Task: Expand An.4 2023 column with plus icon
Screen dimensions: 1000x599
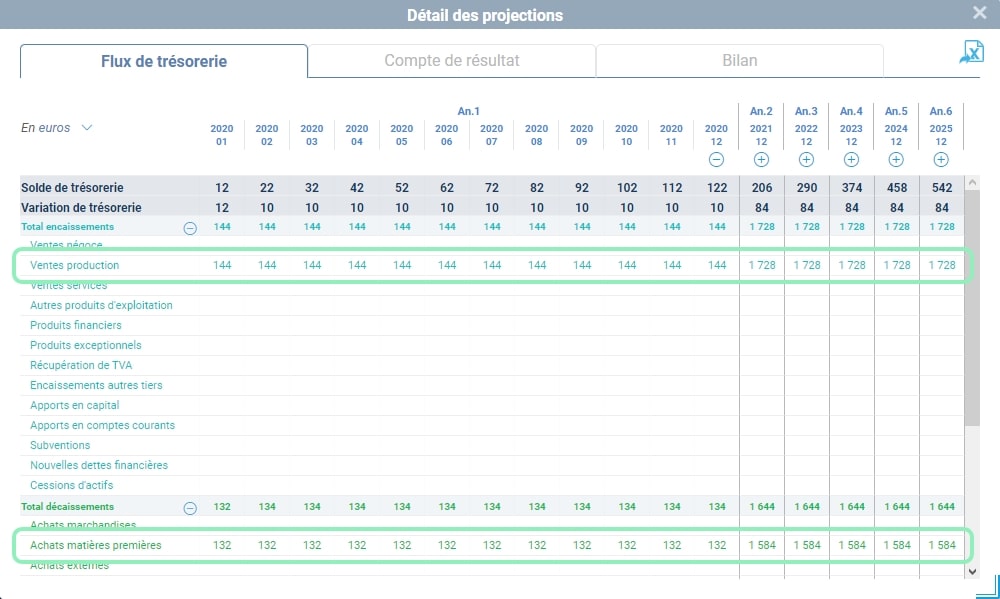Action: [x=851, y=160]
